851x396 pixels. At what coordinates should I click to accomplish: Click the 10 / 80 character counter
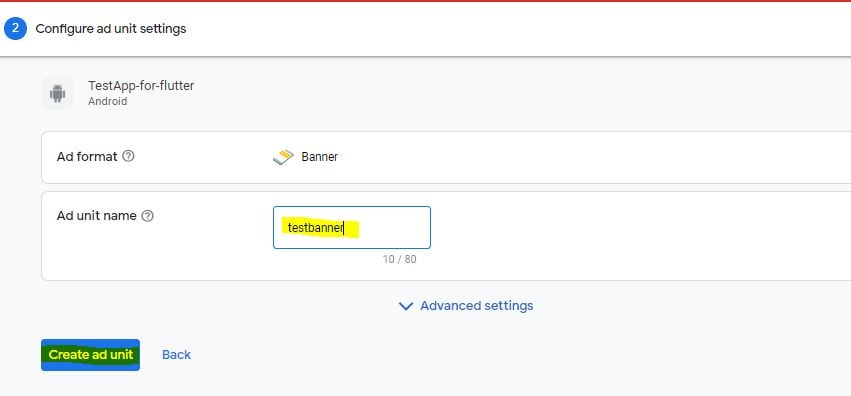399,259
